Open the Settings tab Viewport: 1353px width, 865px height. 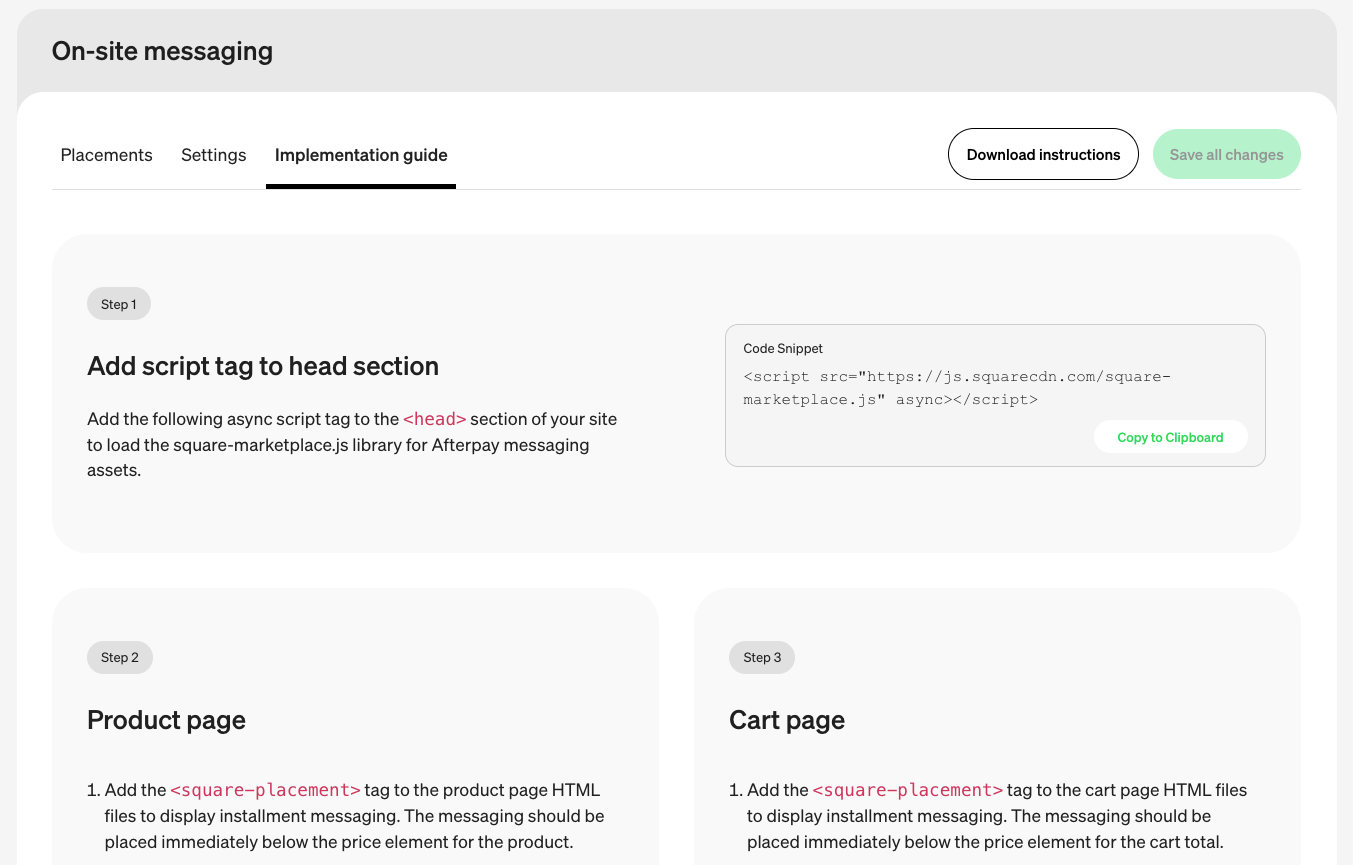tap(213, 155)
